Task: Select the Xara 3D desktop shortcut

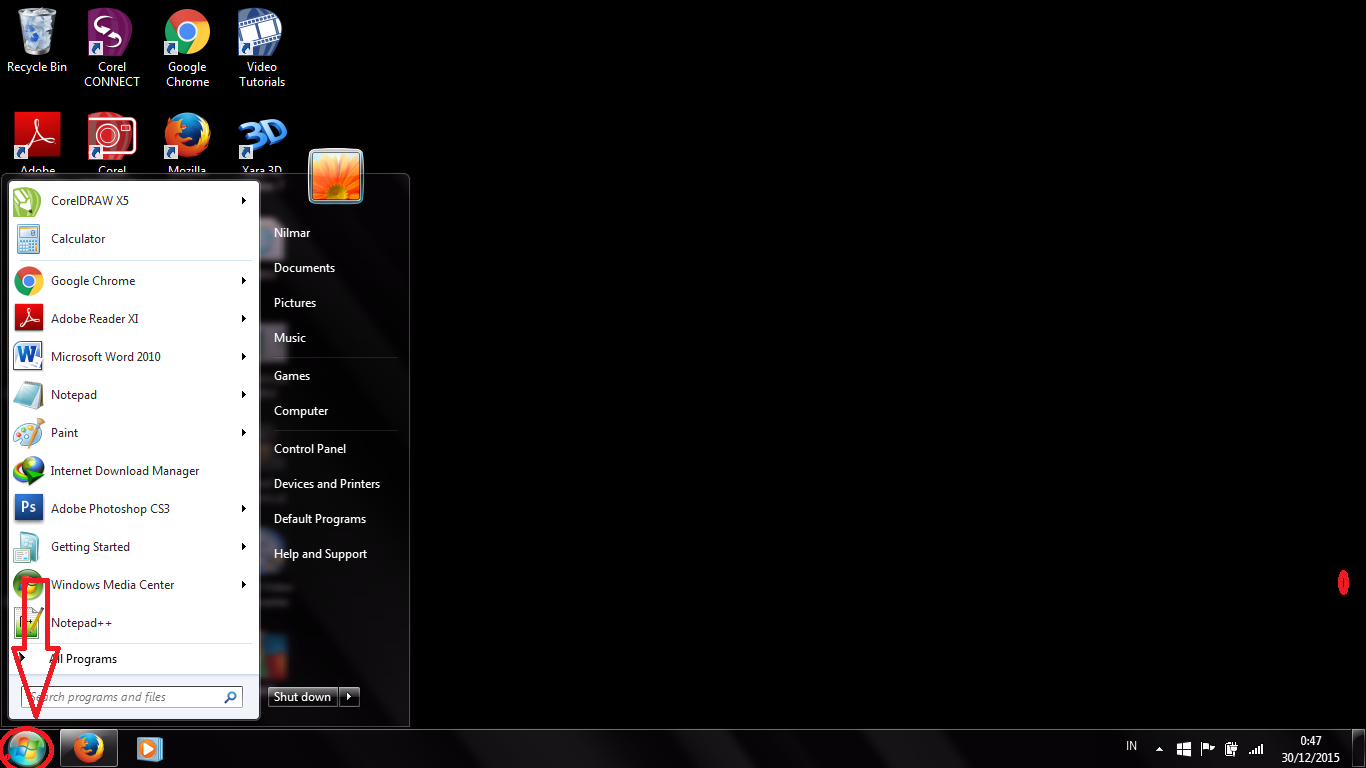Action: [x=262, y=144]
